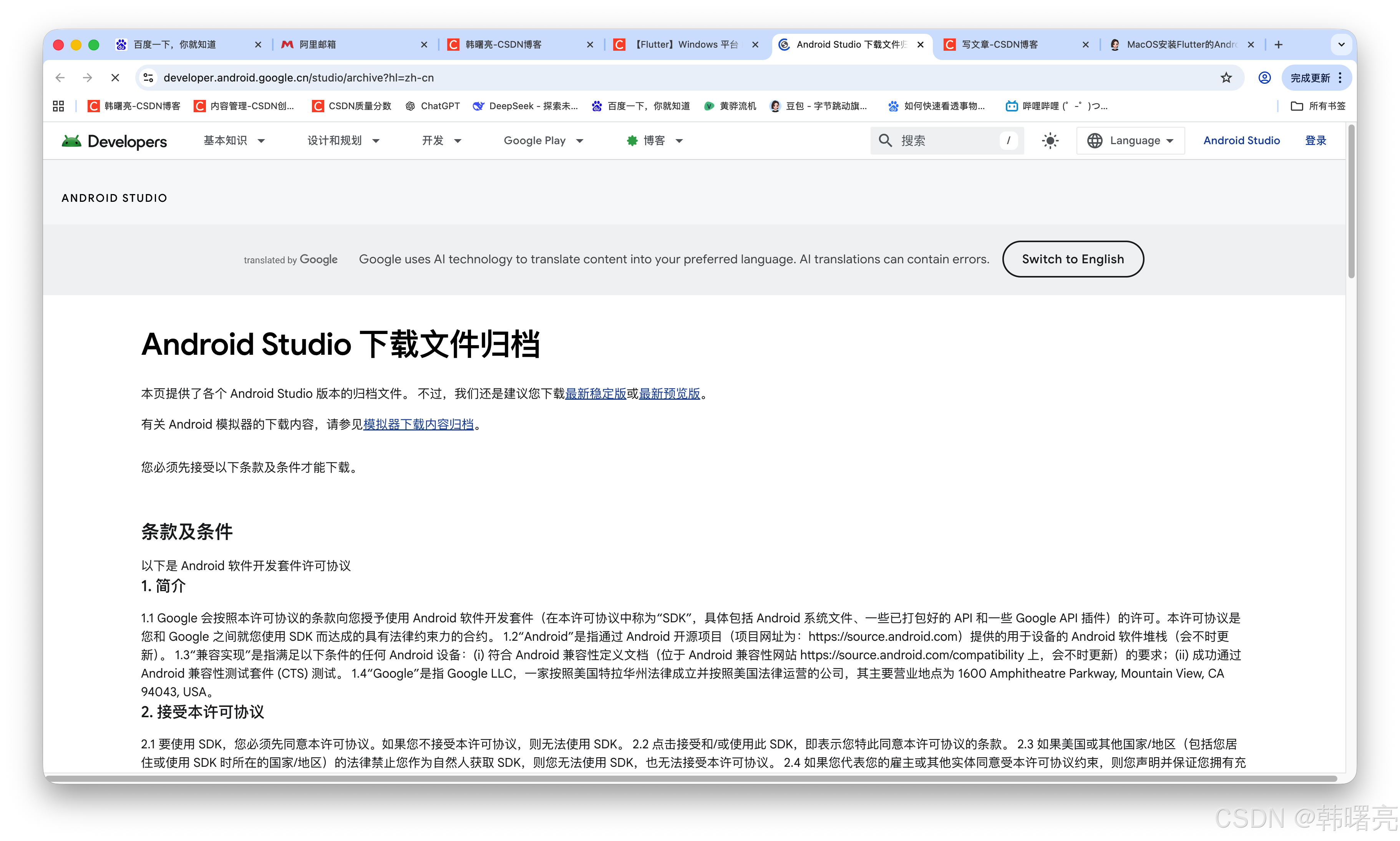Bookmark this page with the star icon
The image size is (1400, 841).
1226,78
